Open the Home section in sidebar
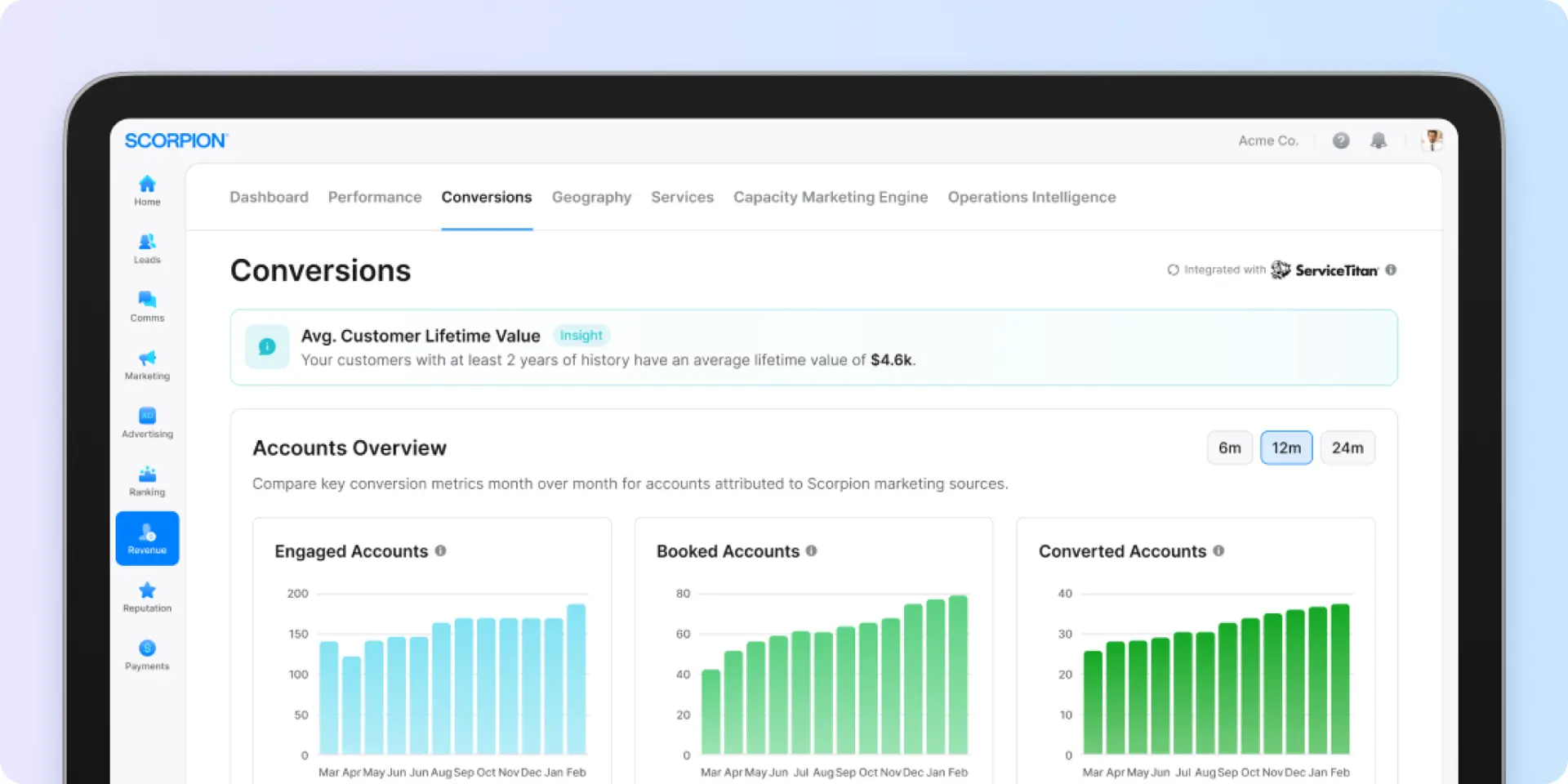Screen dimensions: 1568x784 click(147, 190)
